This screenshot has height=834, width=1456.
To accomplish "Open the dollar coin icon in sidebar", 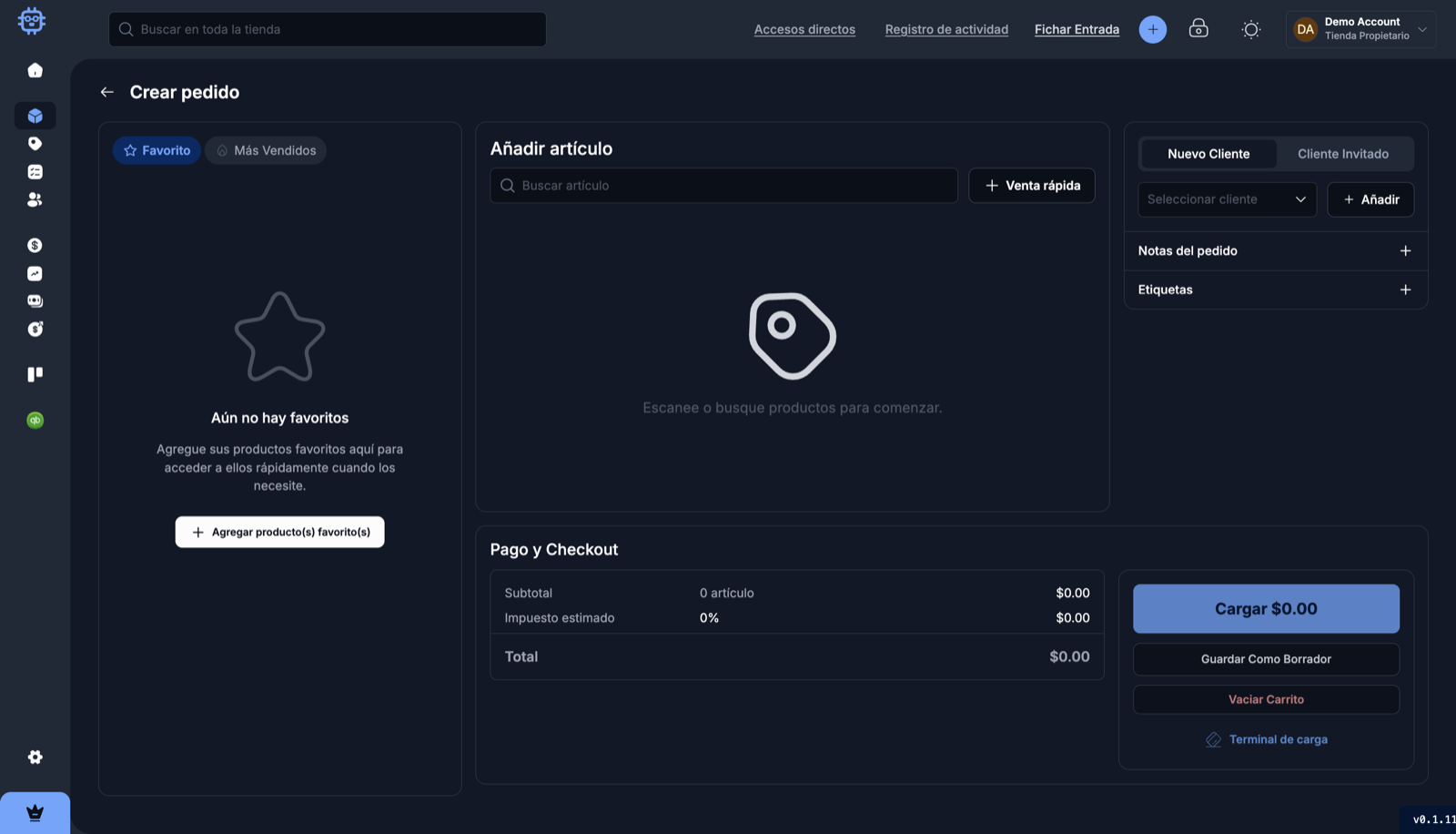I will pyautogui.click(x=35, y=245).
